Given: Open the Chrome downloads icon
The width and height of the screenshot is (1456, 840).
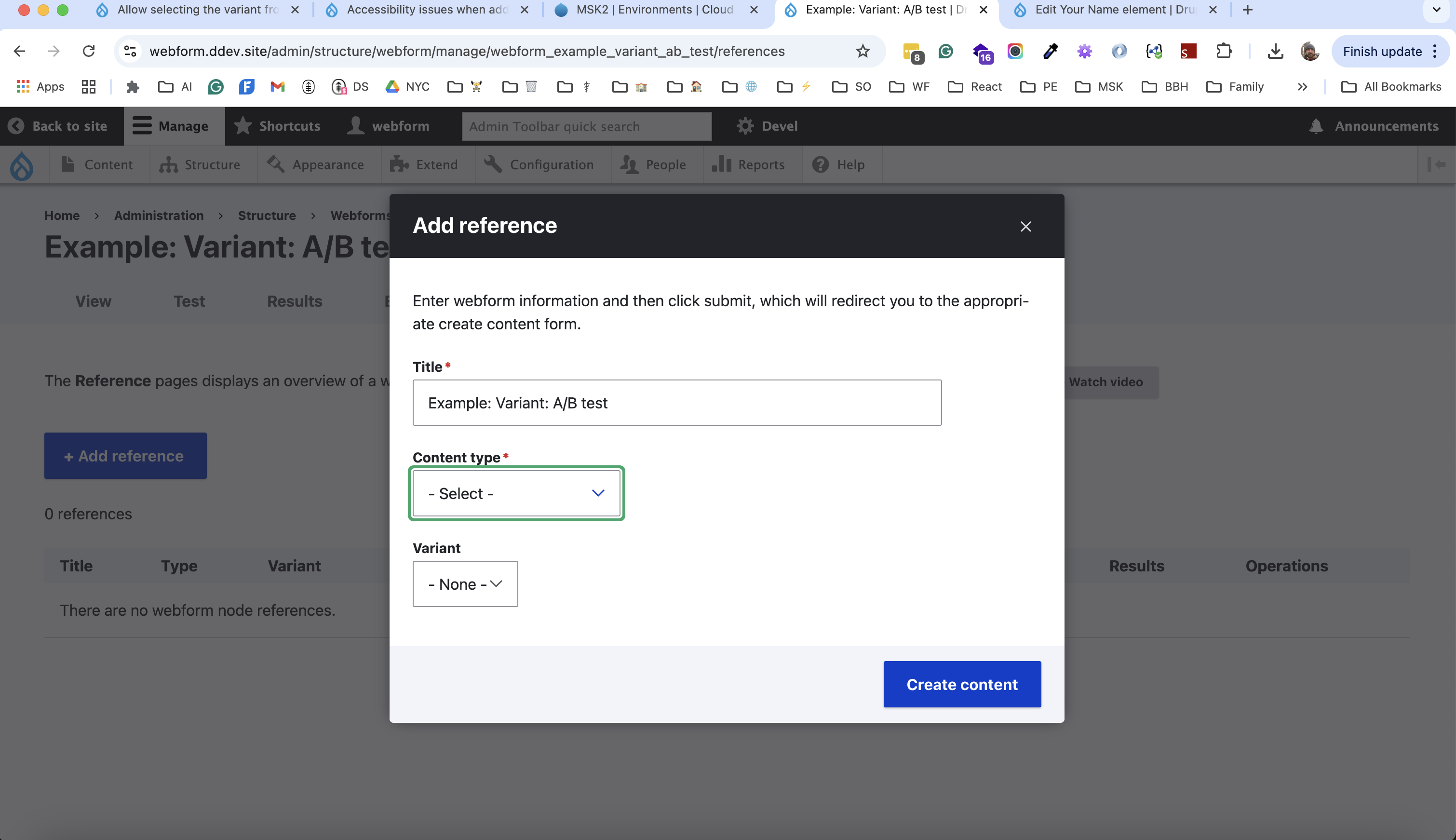Looking at the screenshot, I should coord(1275,51).
